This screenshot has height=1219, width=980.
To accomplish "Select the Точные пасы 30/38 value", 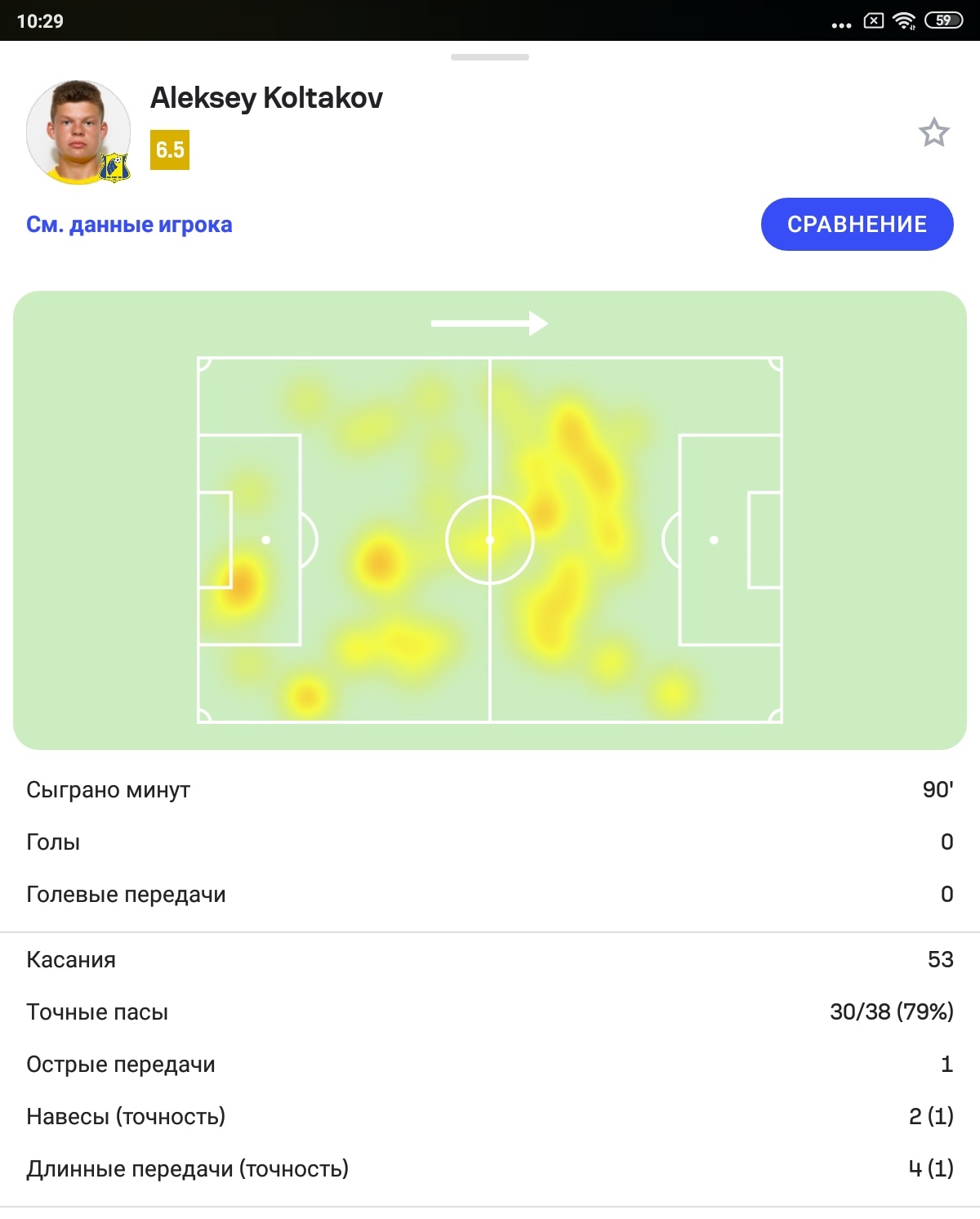I will [x=892, y=1011].
